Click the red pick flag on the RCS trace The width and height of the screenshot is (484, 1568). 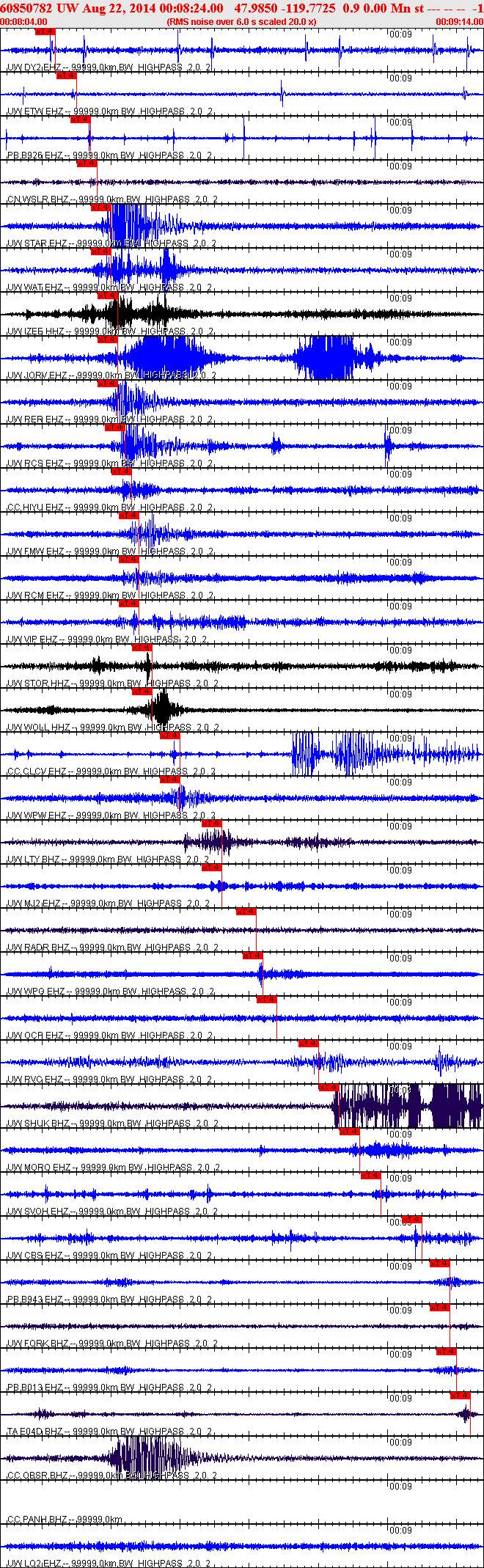point(114,428)
